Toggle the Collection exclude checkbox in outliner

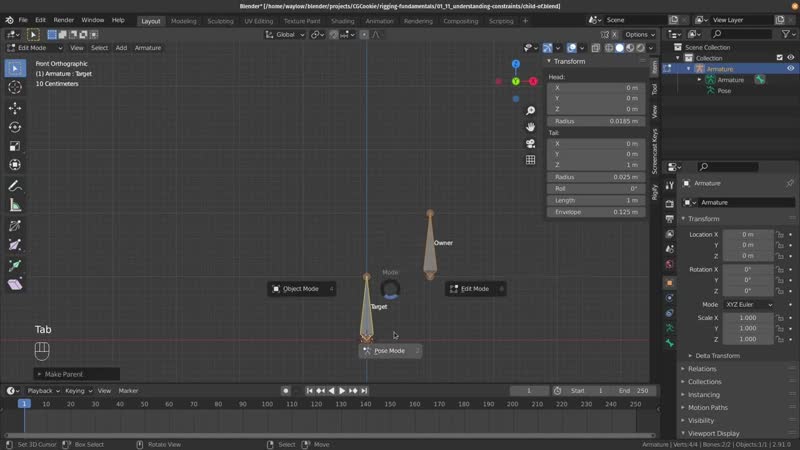(780, 58)
